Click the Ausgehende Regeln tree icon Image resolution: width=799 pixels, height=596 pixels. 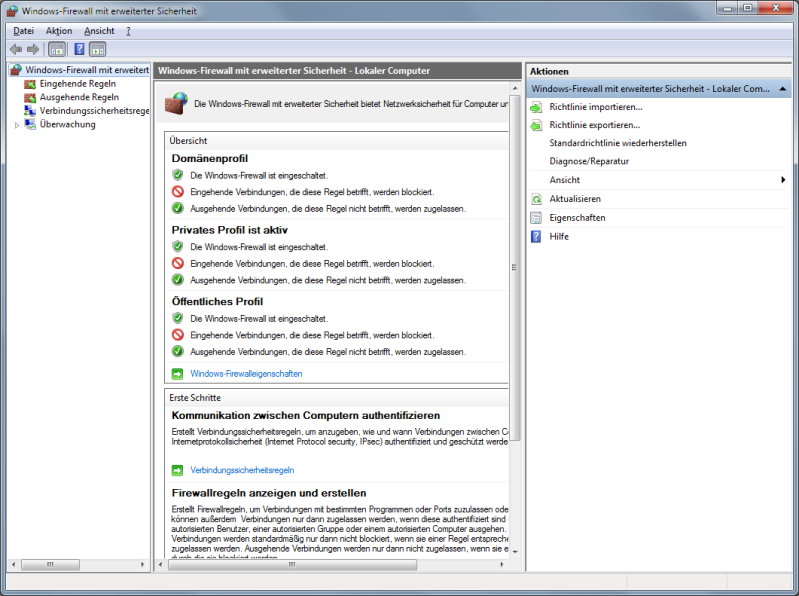(30, 98)
